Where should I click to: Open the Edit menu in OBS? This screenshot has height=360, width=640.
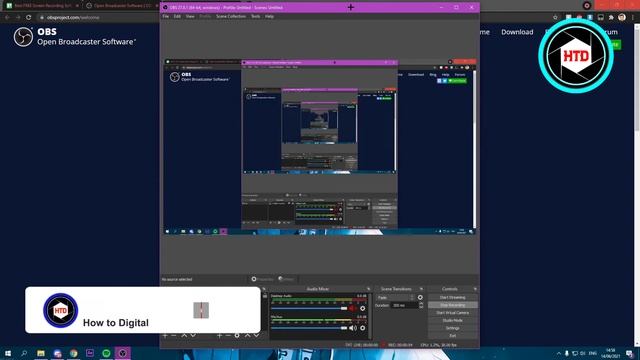tap(177, 16)
